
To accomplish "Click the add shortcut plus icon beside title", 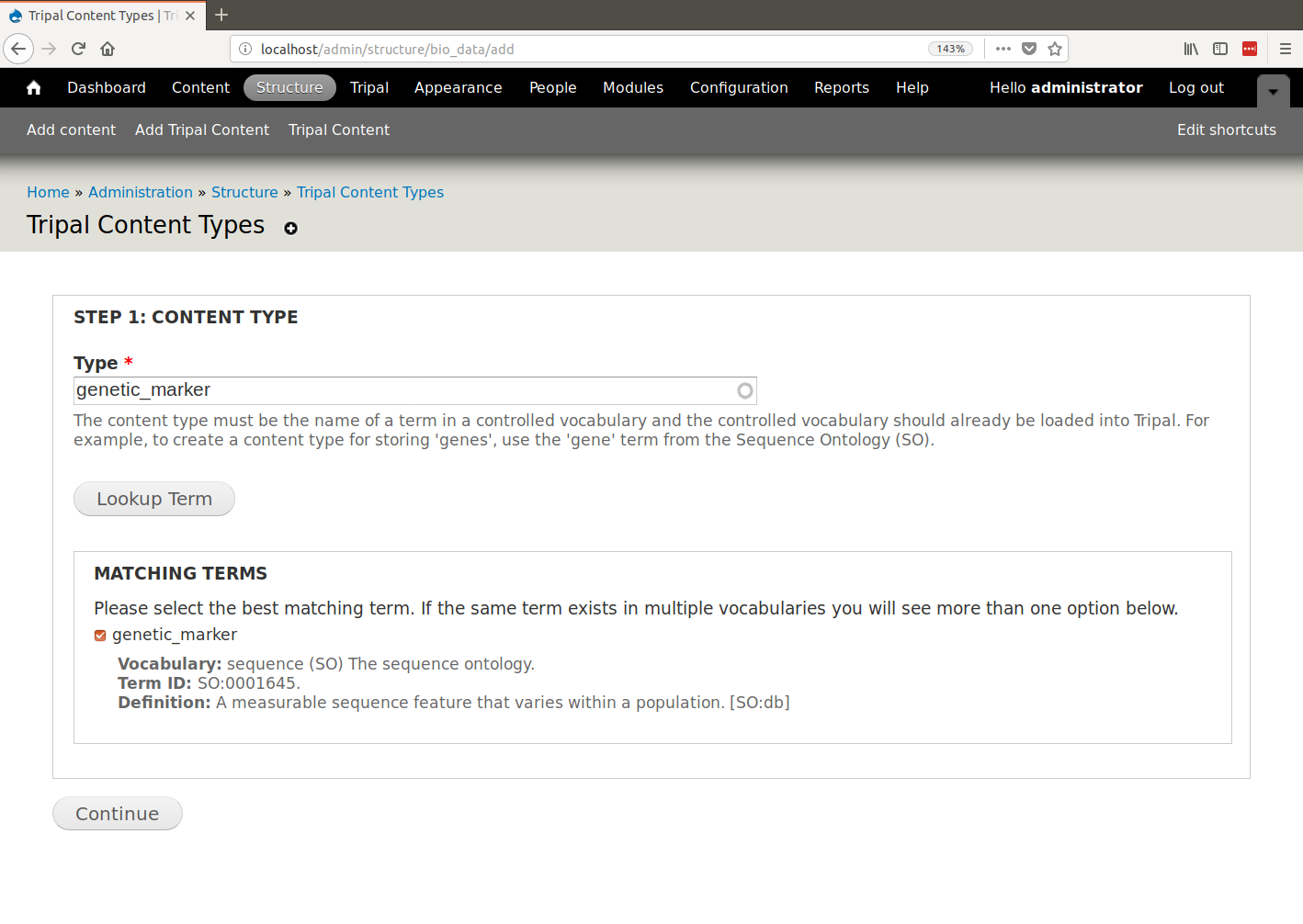I will pyautogui.click(x=290, y=229).
